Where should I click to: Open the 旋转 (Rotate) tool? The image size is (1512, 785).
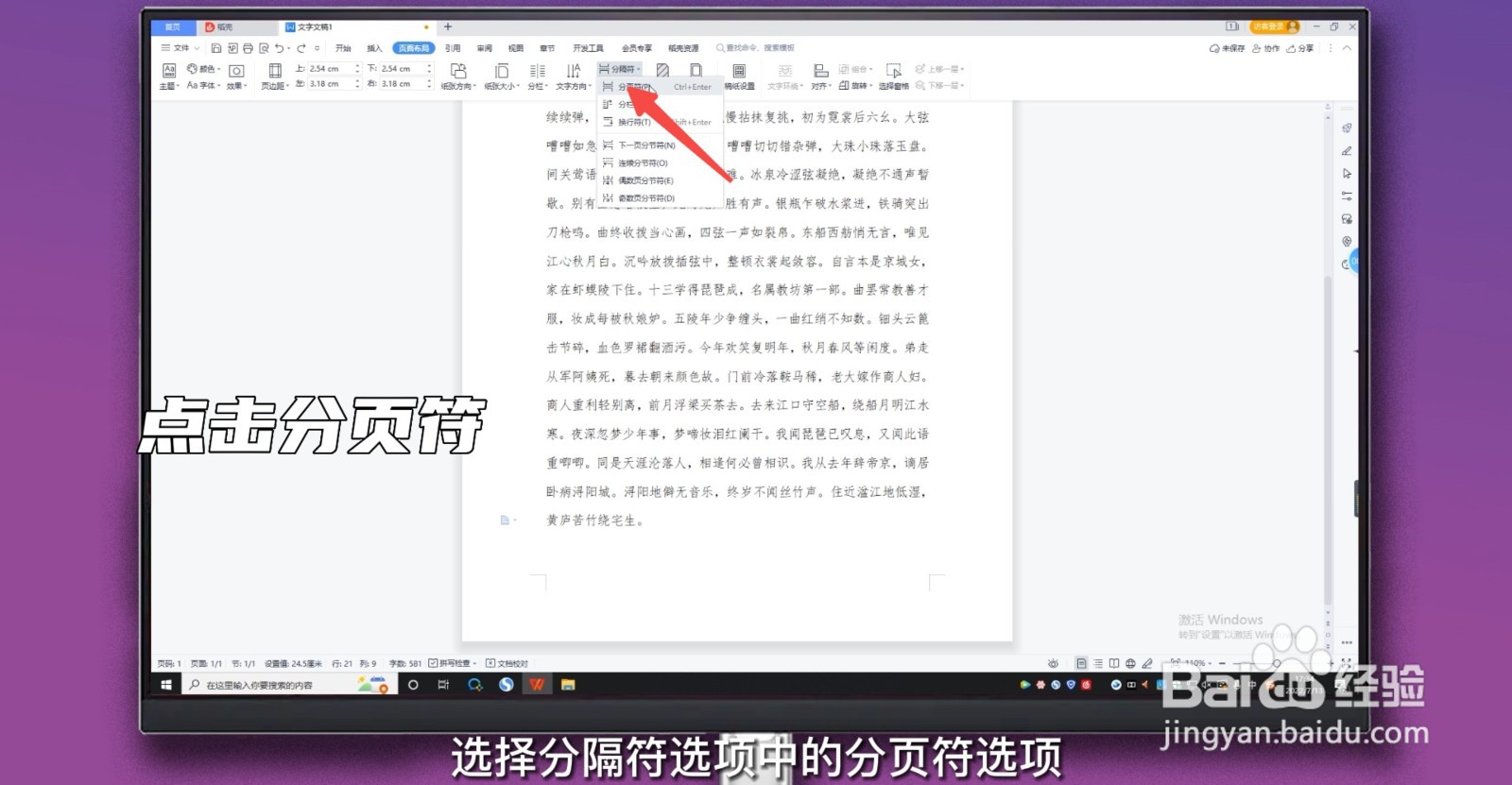[x=854, y=86]
